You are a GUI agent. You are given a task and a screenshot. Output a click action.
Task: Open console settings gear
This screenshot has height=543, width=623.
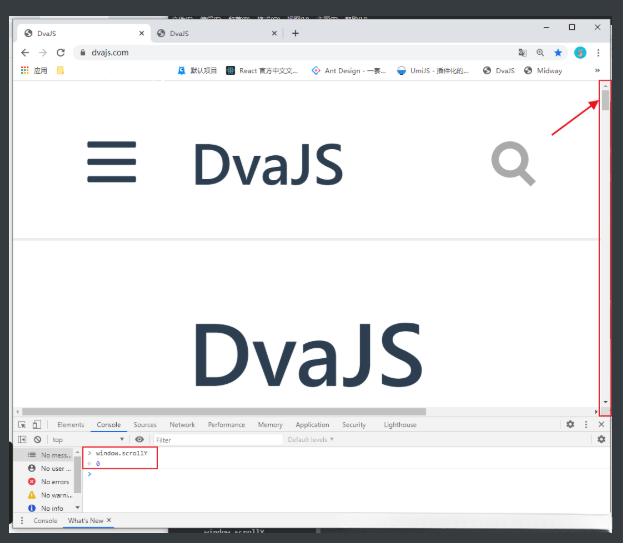[601, 439]
